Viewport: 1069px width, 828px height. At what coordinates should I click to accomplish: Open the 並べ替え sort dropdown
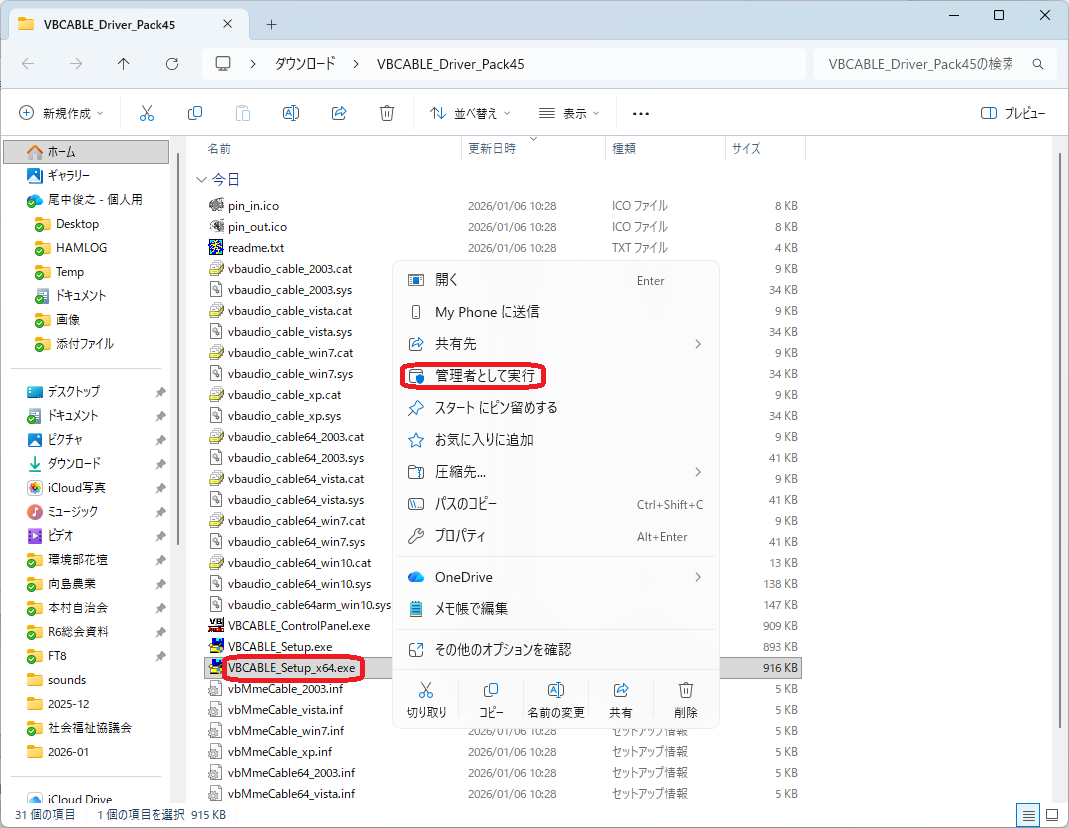[x=470, y=113]
